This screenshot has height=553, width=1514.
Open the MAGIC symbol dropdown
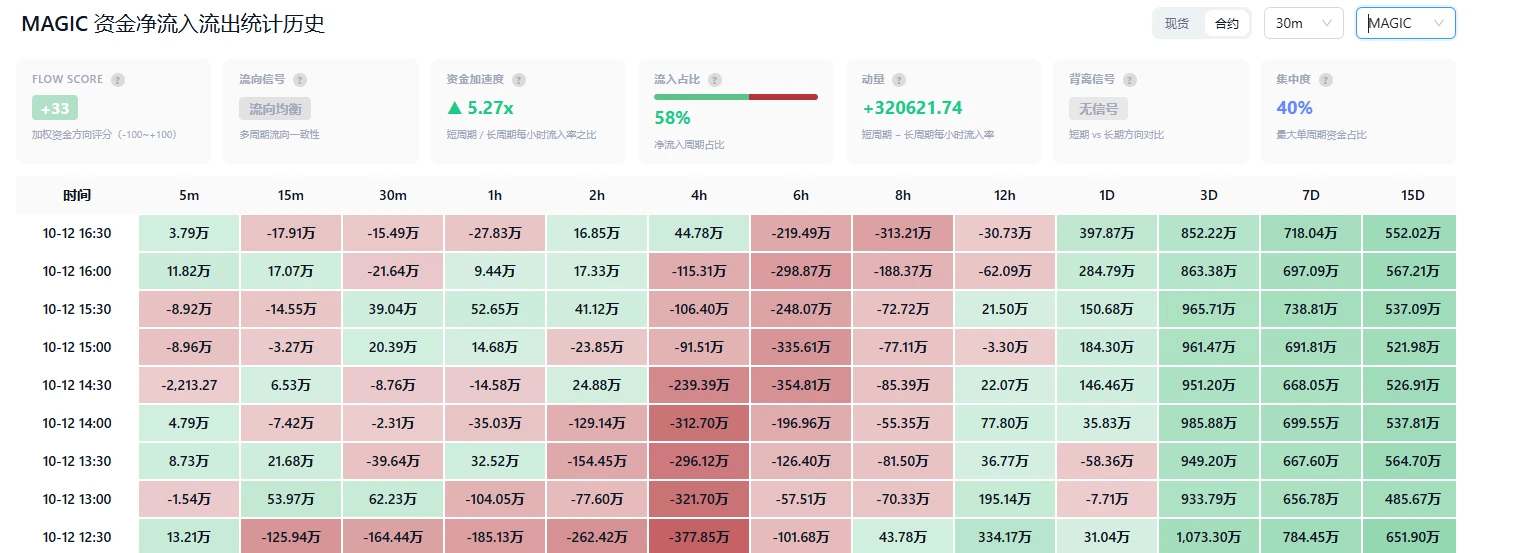click(x=1405, y=24)
